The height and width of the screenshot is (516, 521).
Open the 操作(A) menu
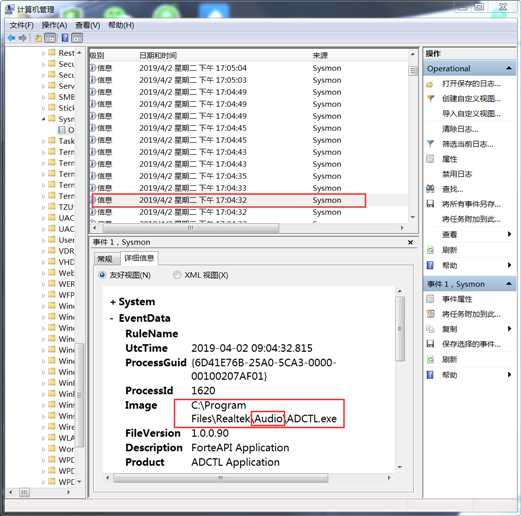point(54,25)
